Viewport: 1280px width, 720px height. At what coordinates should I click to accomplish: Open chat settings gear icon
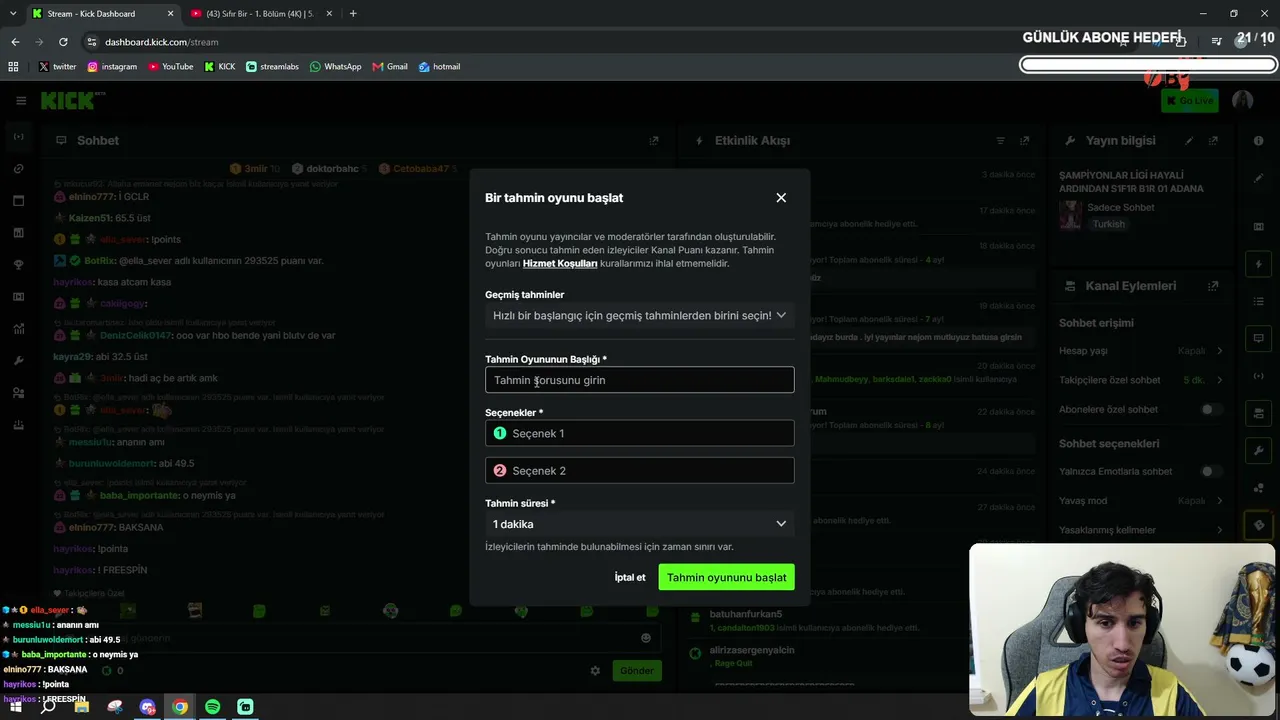coord(595,671)
